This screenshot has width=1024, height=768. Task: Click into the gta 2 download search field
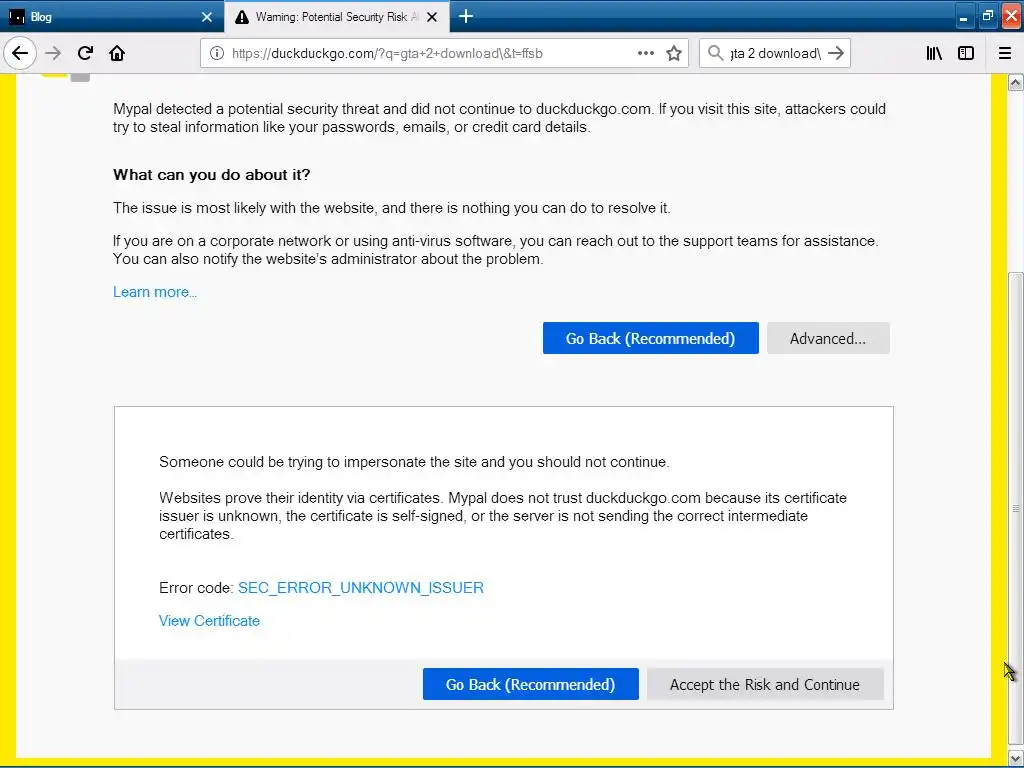click(x=775, y=54)
